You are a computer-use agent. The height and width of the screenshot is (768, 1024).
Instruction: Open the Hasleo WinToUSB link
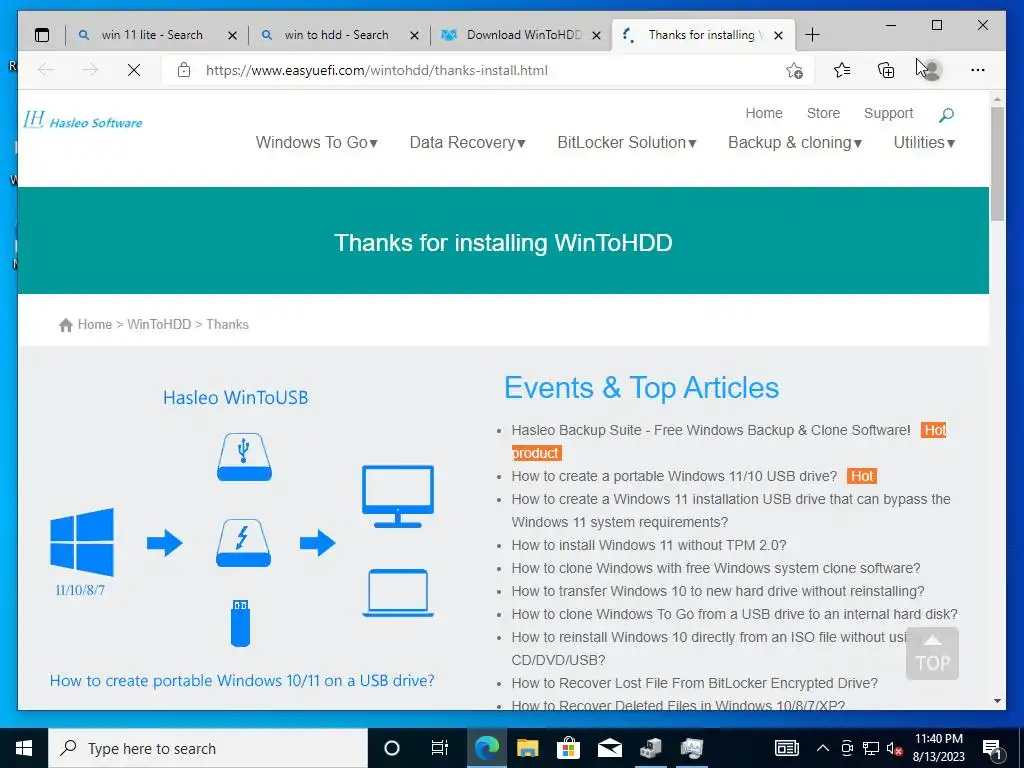pos(235,398)
